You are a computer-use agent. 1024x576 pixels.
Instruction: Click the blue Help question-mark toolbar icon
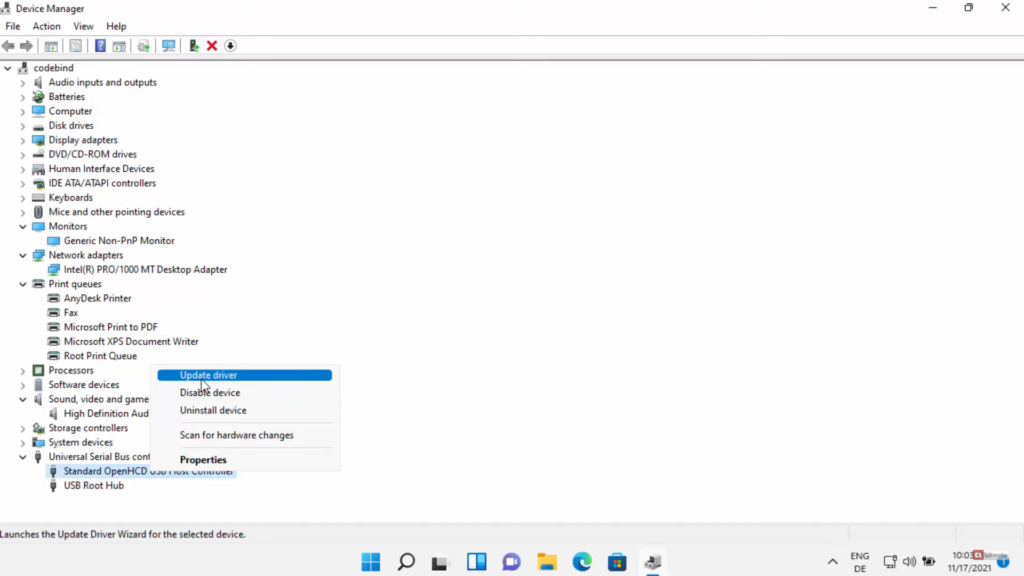click(100, 46)
